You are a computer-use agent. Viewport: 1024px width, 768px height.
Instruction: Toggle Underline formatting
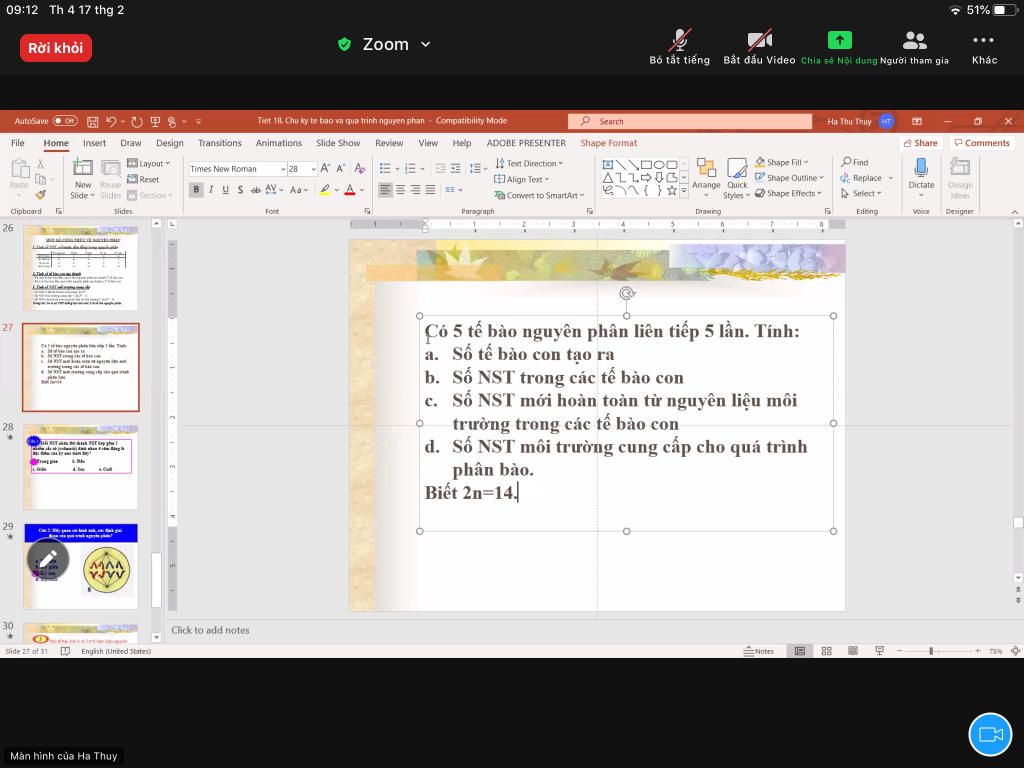[225, 189]
